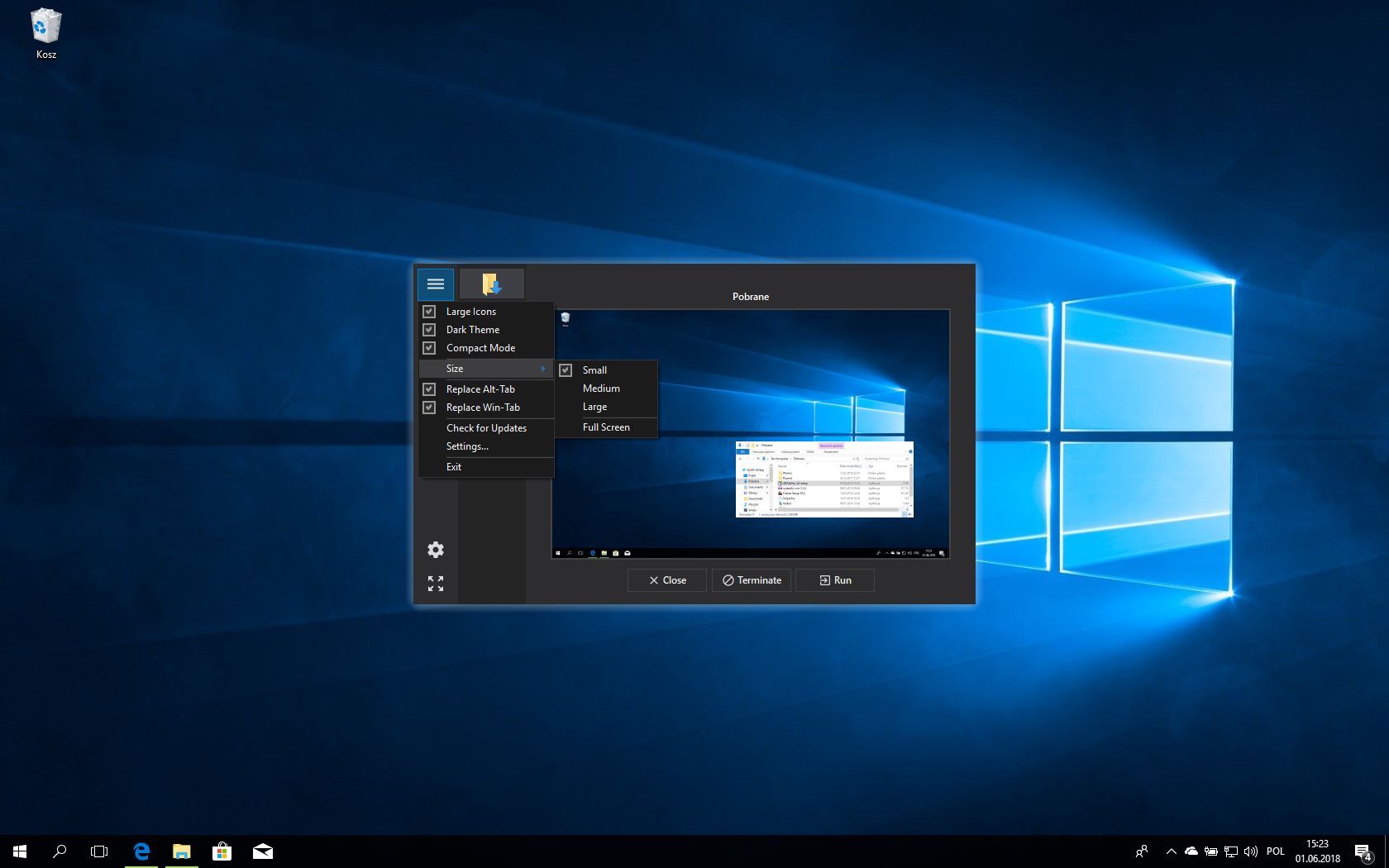This screenshot has width=1389, height=868.
Task: Click the Pobrane title text
Action: pos(751,297)
